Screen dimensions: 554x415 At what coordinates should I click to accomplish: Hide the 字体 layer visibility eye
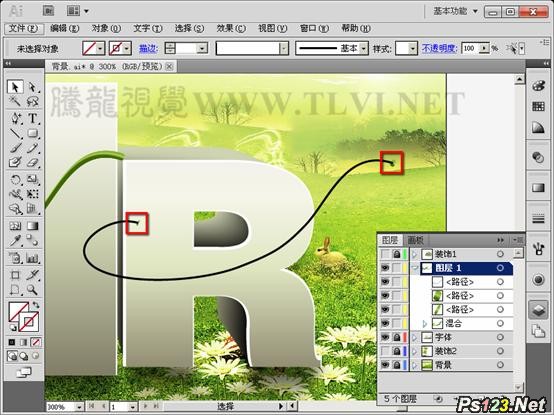click(x=385, y=337)
